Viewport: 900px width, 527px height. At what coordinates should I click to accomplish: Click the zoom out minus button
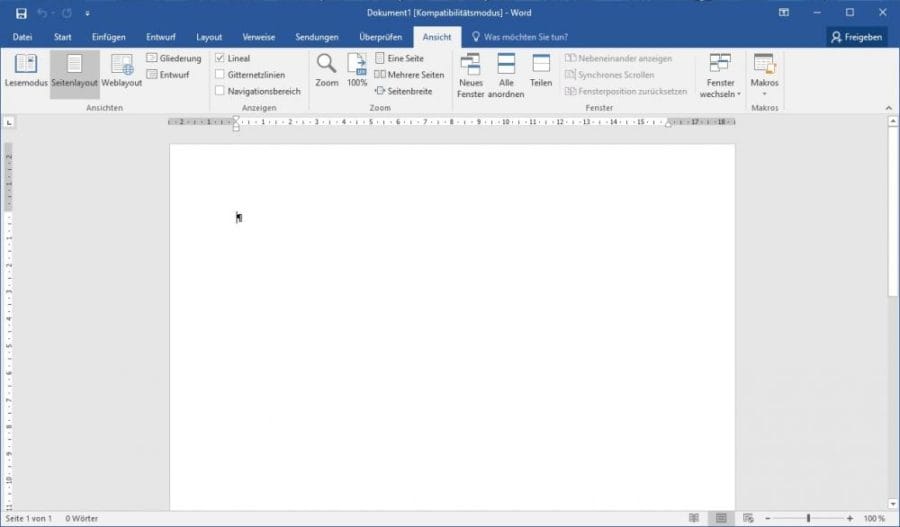tap(767, 518)
